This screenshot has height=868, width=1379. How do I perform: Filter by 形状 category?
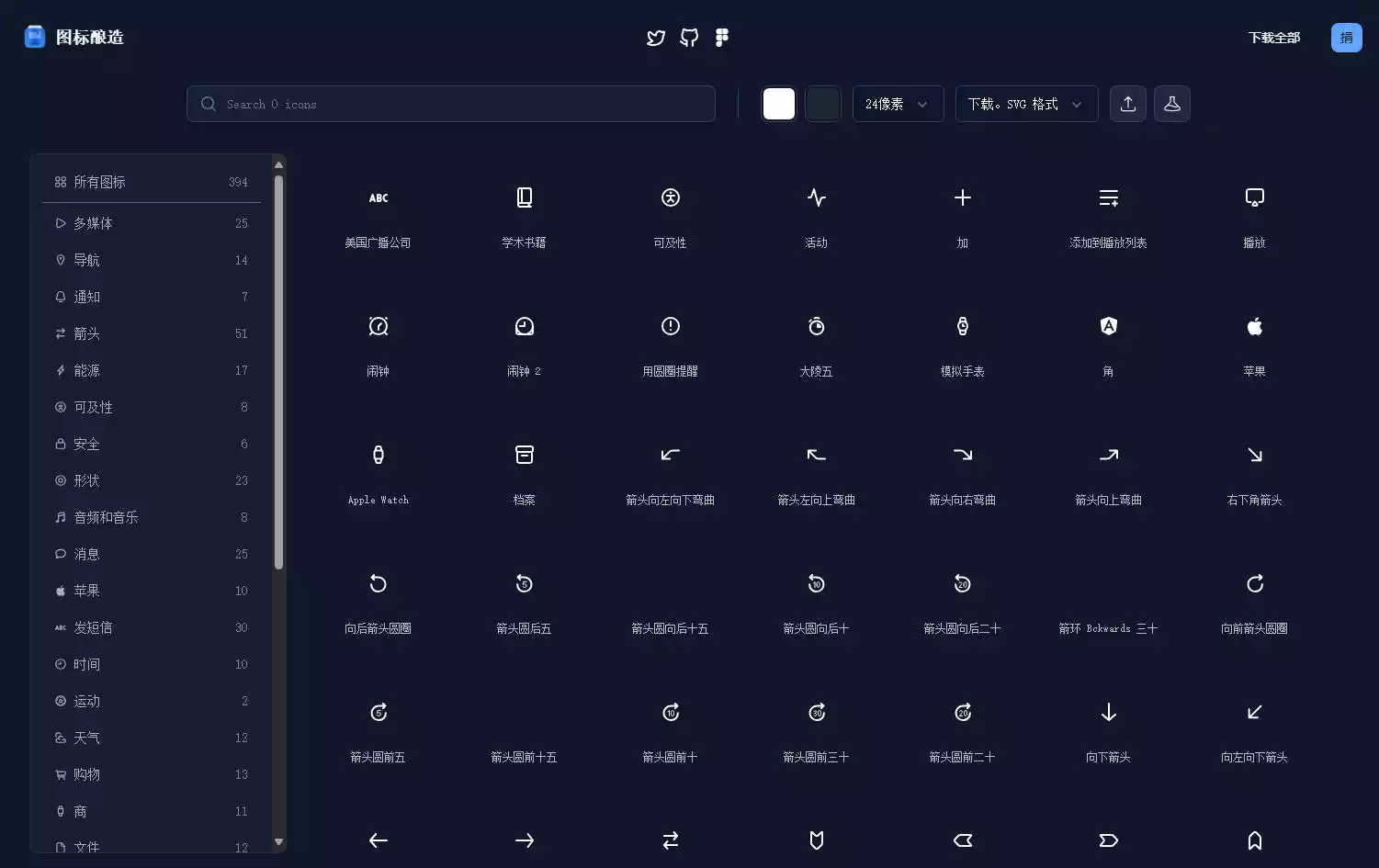pyautogui.click(x=152, y=480)
